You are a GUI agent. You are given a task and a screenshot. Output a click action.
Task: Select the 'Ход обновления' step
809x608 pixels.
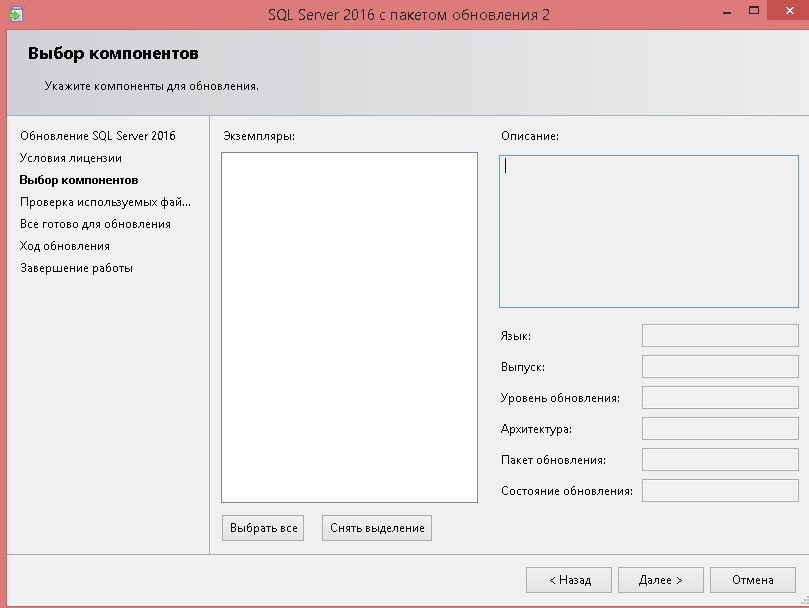64,246
